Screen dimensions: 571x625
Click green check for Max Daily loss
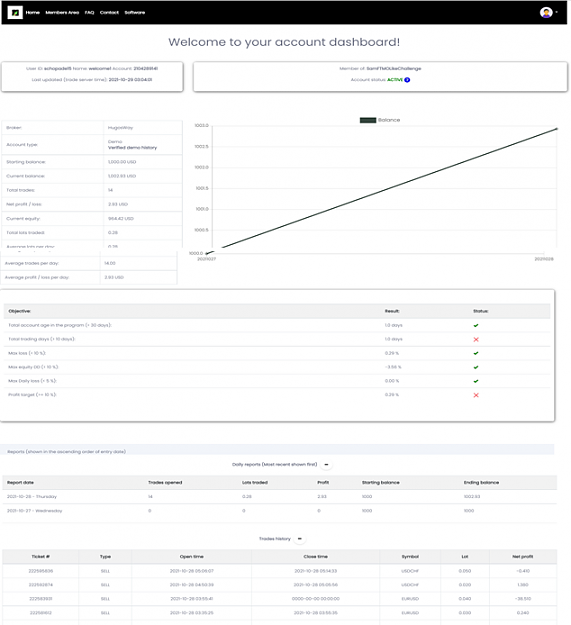point(476,381)
